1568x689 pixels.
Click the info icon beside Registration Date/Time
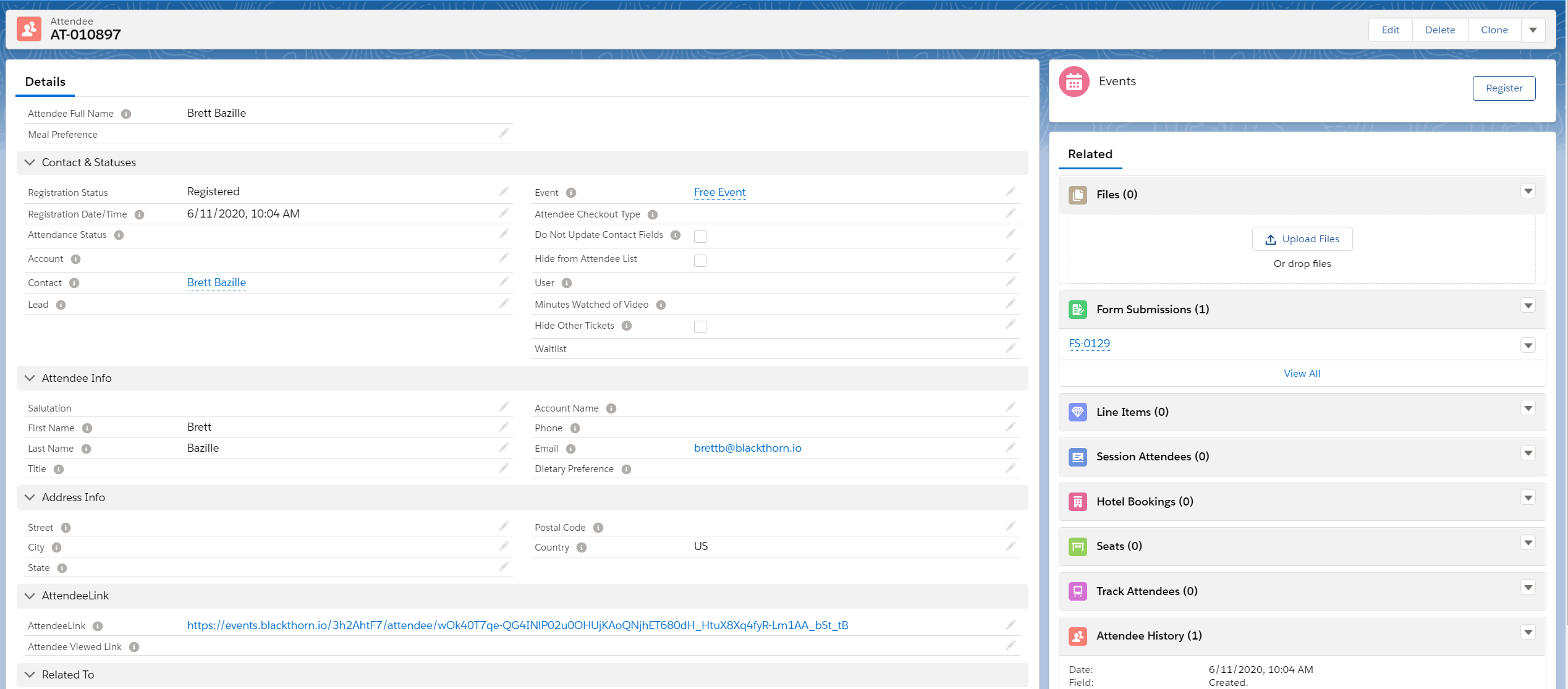(140, 214)
